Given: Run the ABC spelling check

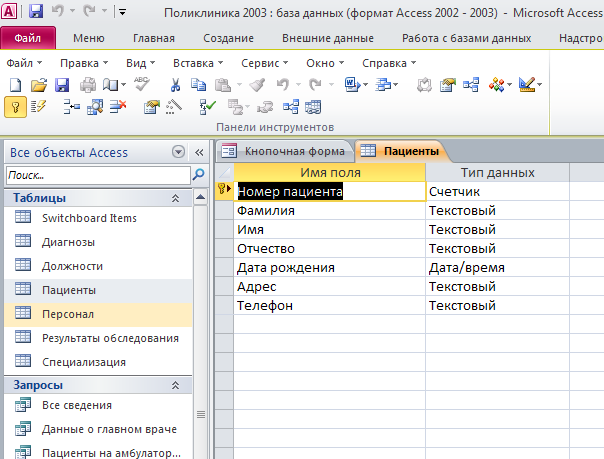Looking at the screenshot, I should tap(142, 84).
